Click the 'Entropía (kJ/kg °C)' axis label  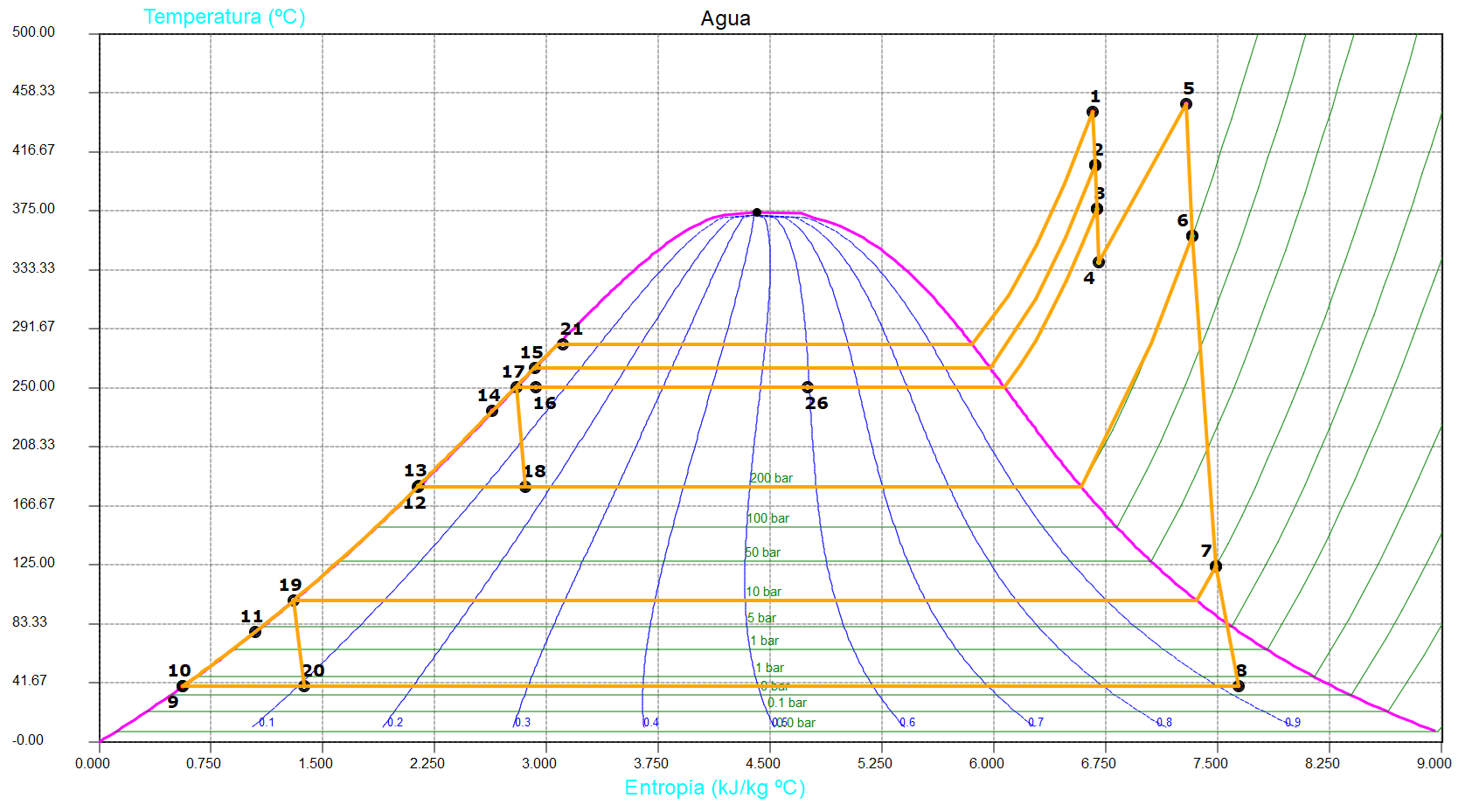pos(714,788)
